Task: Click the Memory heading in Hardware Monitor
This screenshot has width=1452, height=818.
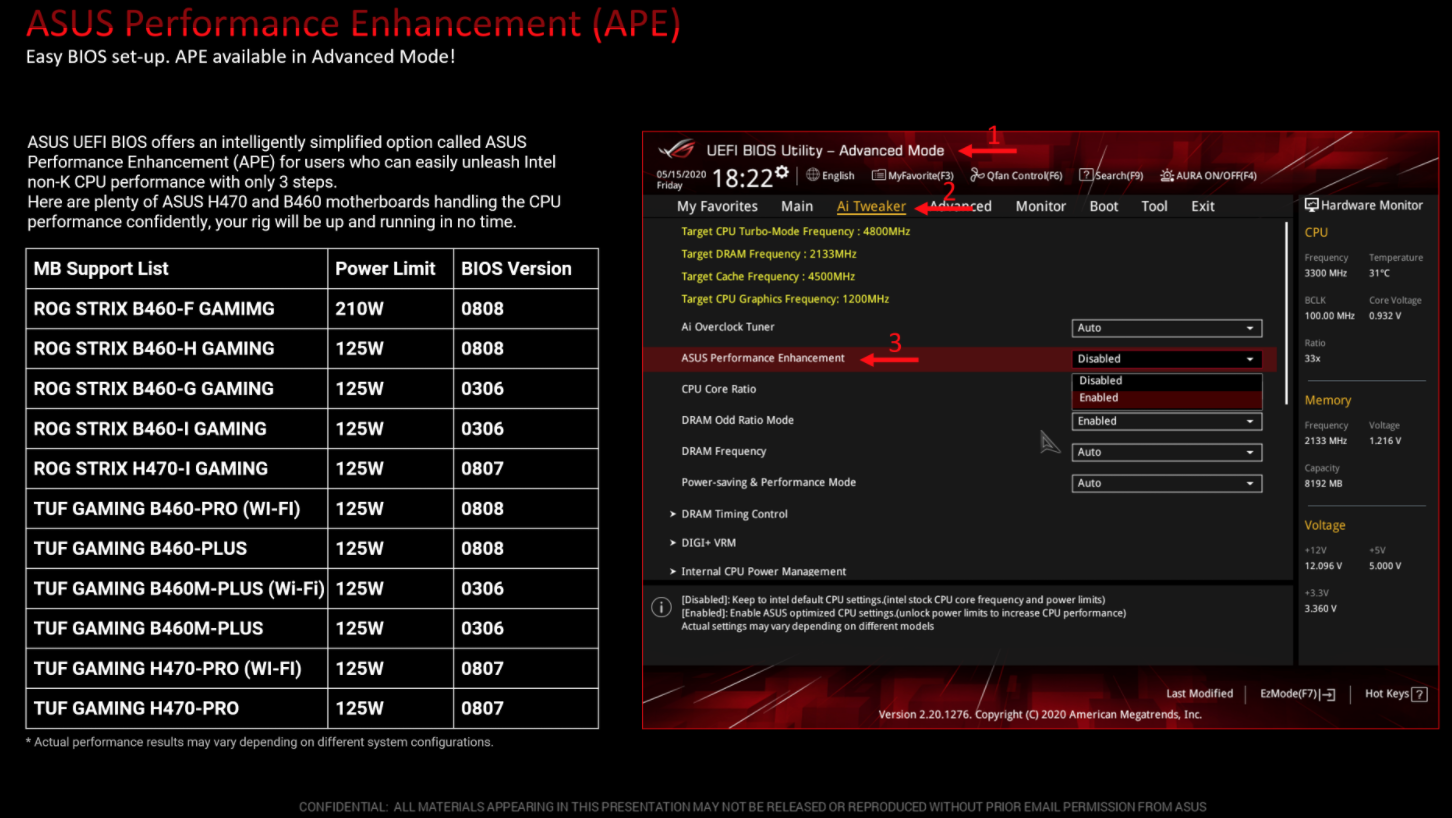Action: [1327, 400]
